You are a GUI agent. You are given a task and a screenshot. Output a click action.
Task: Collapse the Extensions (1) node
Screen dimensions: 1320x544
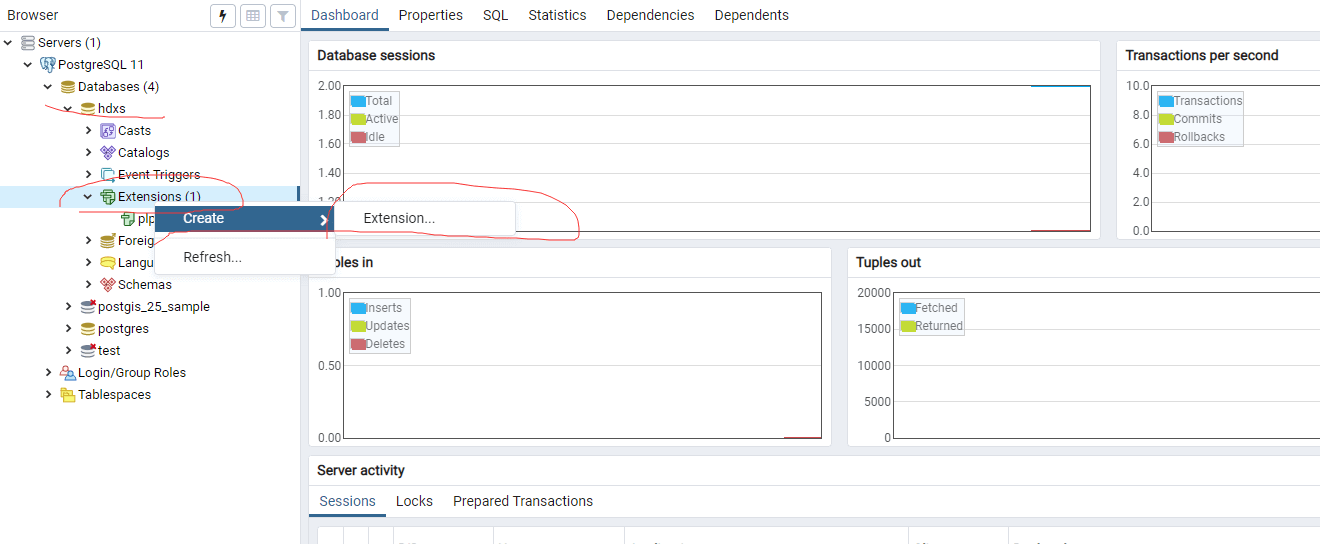[x=89, y=197]
